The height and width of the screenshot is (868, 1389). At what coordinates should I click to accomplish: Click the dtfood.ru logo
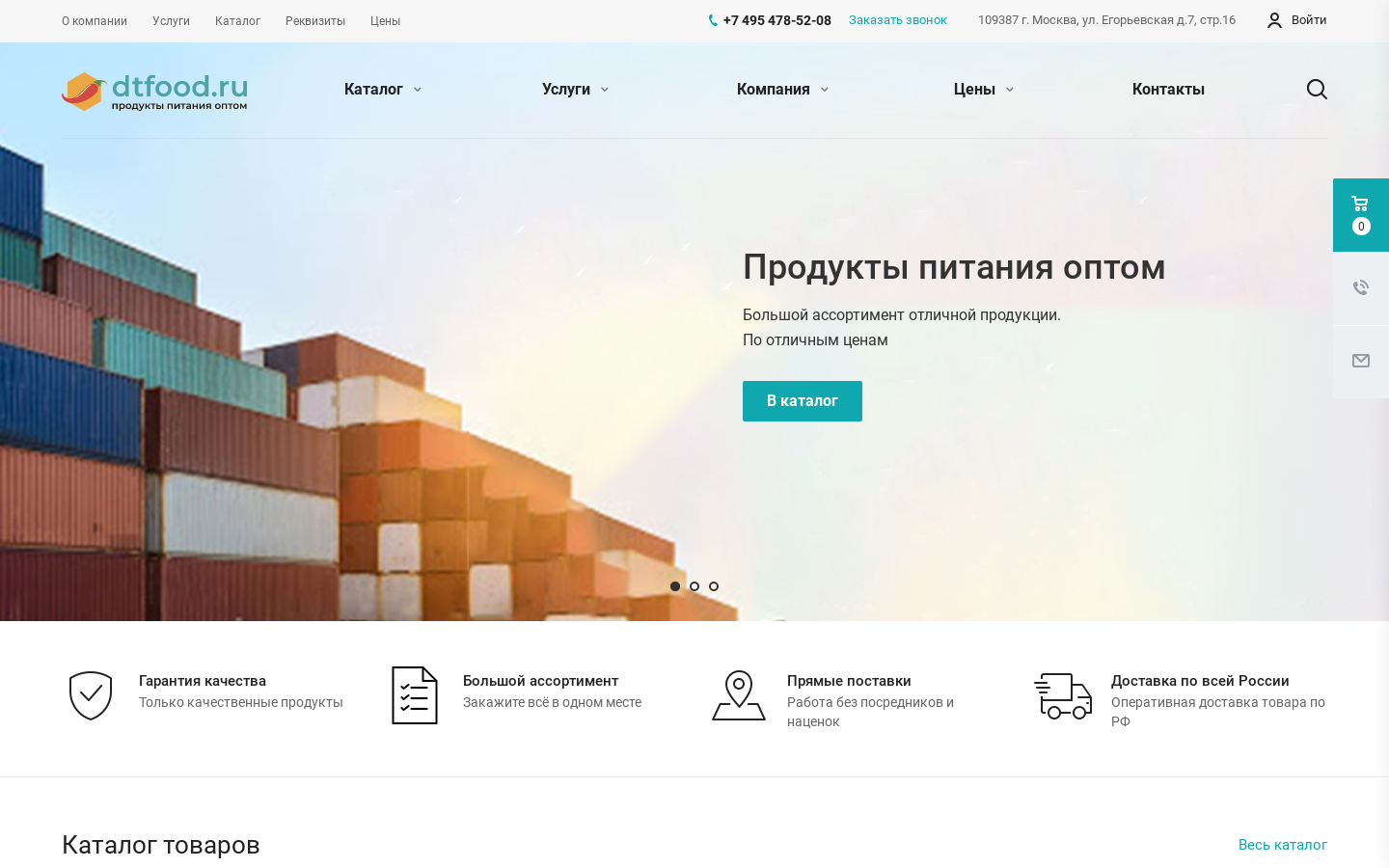(154, 91)
